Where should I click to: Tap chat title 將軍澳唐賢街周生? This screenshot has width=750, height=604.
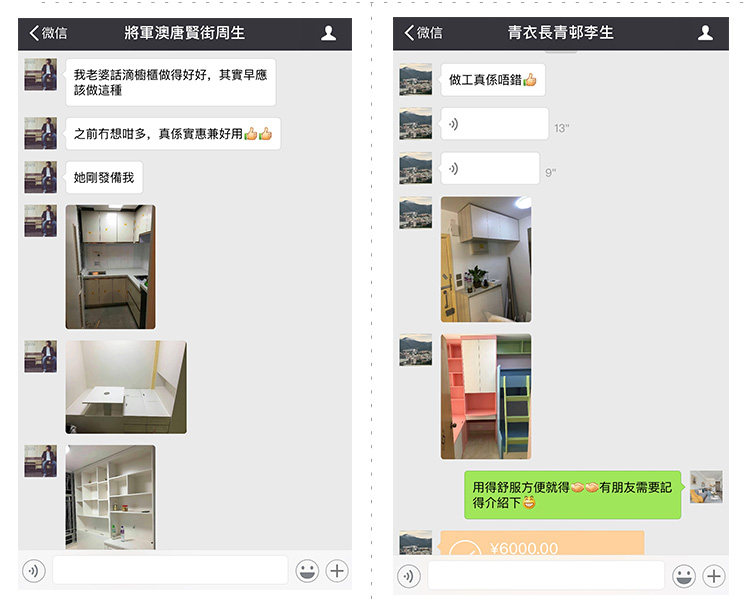coord(185,33)
